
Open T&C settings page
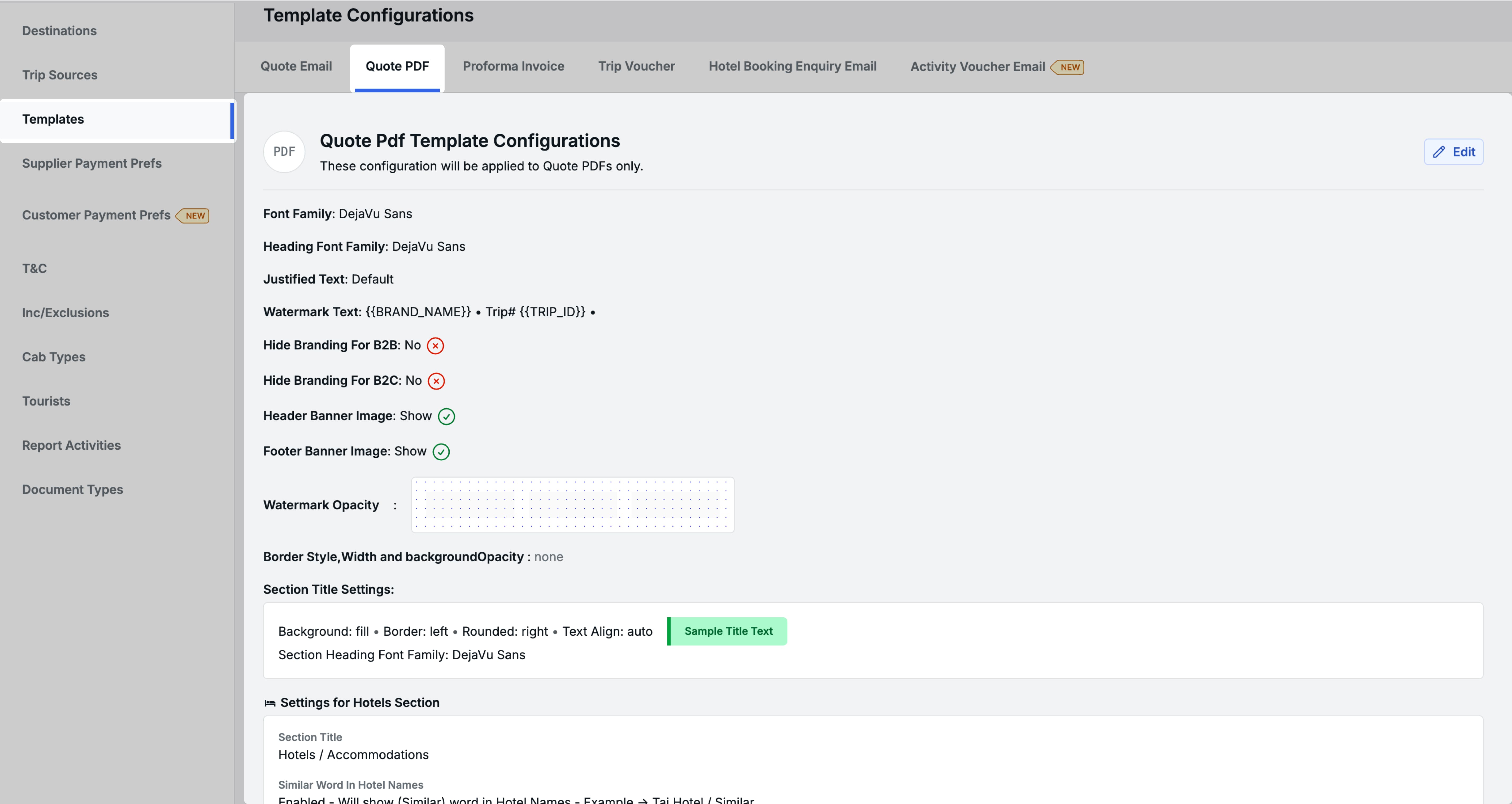pos(35,269)
